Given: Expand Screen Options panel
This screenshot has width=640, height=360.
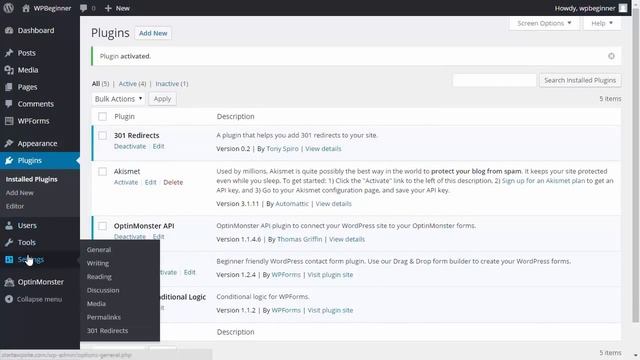Looking at the screenshot, I should (544, 24).
